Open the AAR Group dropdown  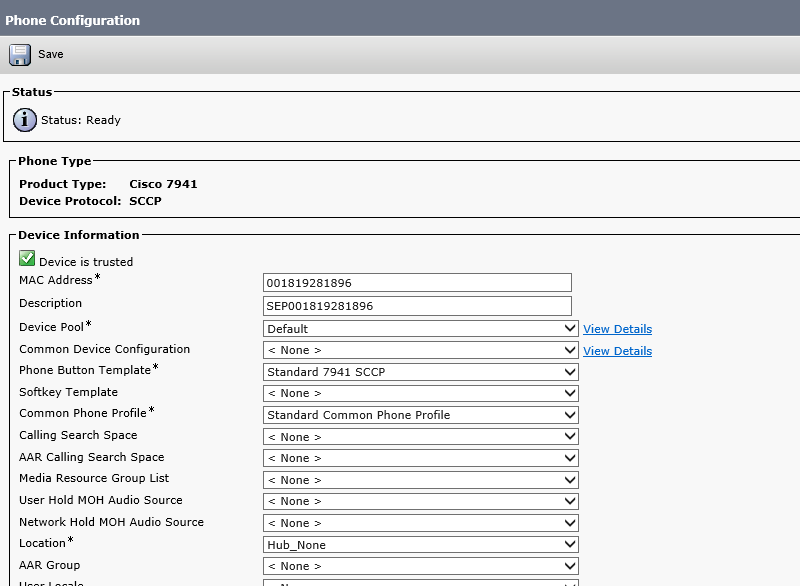click(x=421, y=566)
